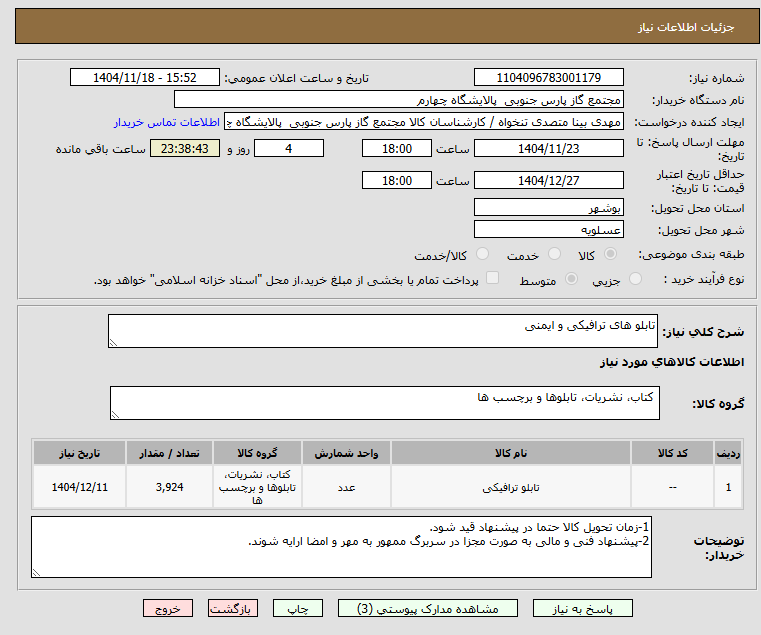Toggle the اسناد خزانه اسلامی payment checkbox

493,278
